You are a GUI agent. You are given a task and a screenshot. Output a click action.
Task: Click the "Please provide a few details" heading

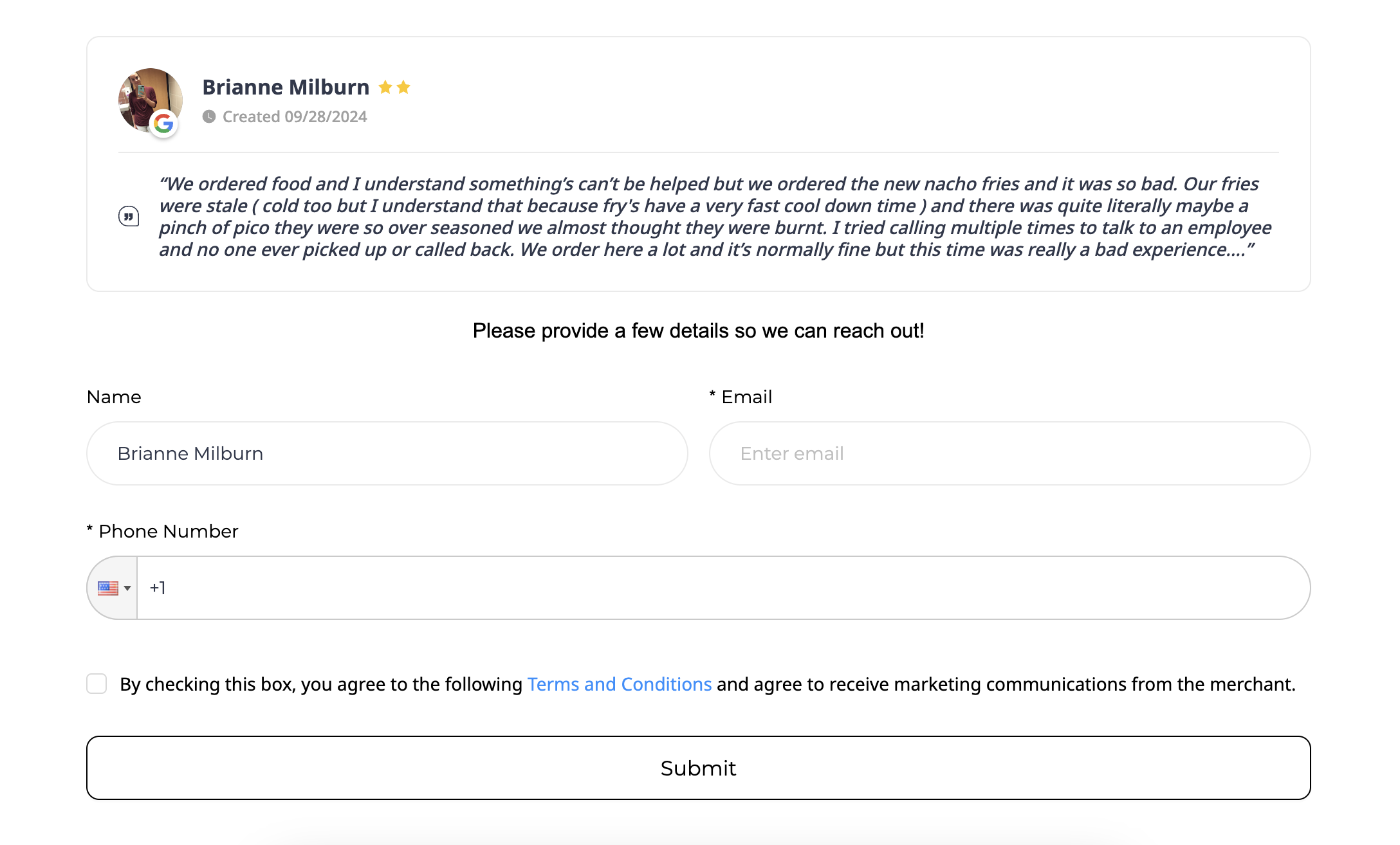pos(698,331)
